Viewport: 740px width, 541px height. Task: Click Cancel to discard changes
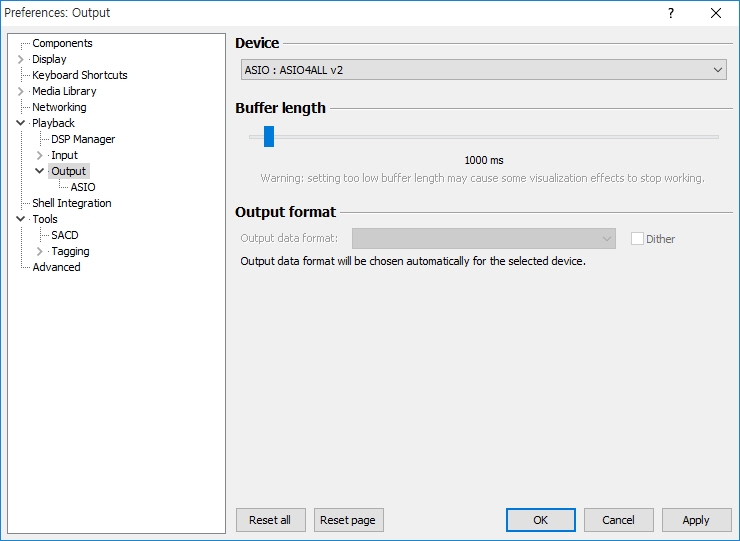pyautogui.click(x=618, y=520)
